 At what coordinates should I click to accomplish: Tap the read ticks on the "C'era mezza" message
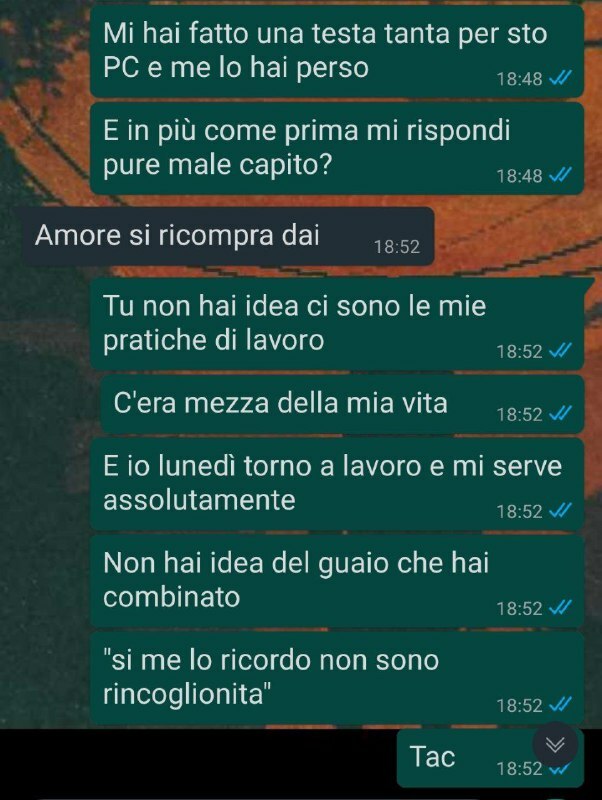[x=560, y=413]
